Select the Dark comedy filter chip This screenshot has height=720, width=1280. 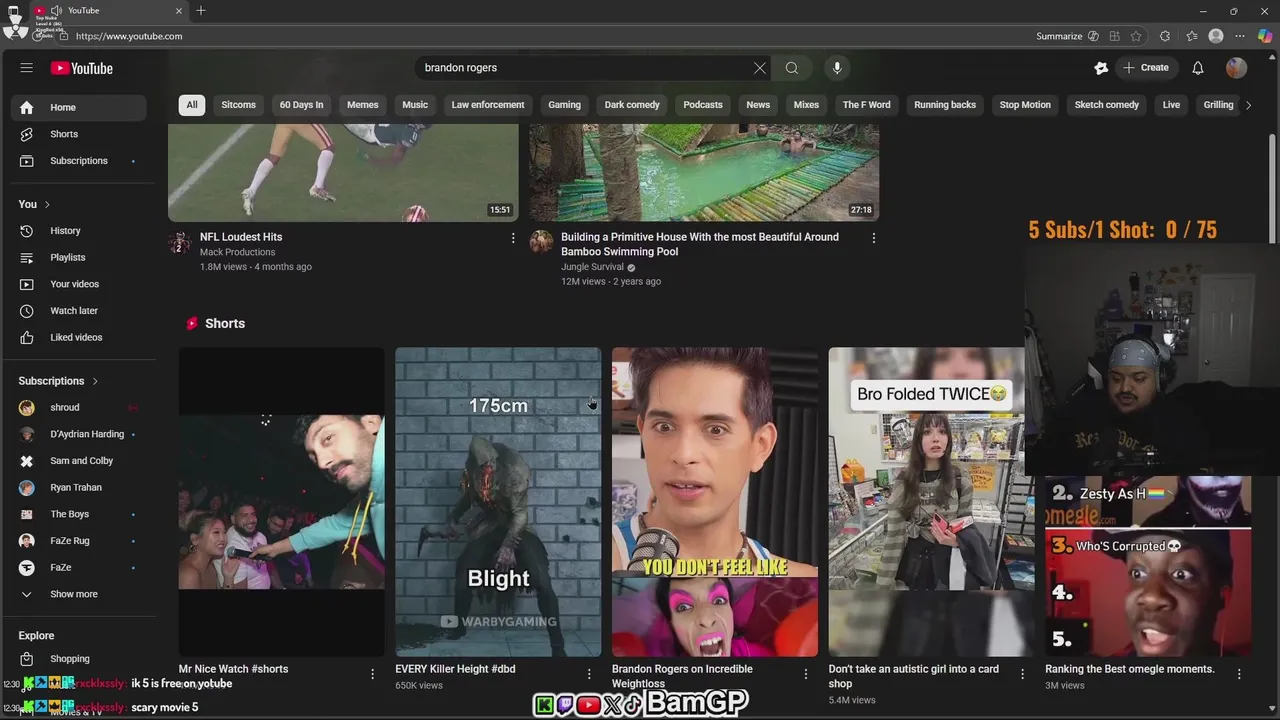coord(632,105)
